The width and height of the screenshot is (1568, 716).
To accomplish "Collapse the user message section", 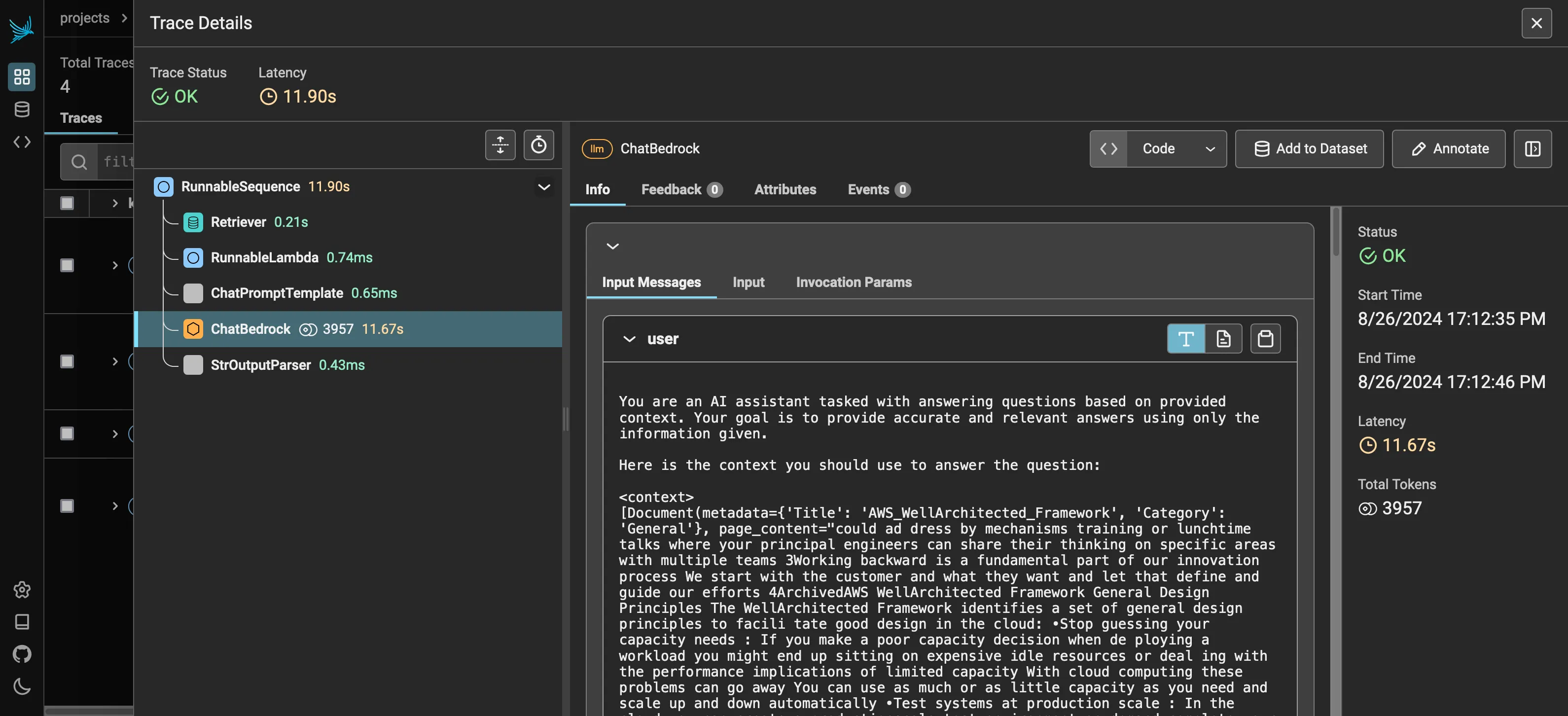I will (629, 339).
